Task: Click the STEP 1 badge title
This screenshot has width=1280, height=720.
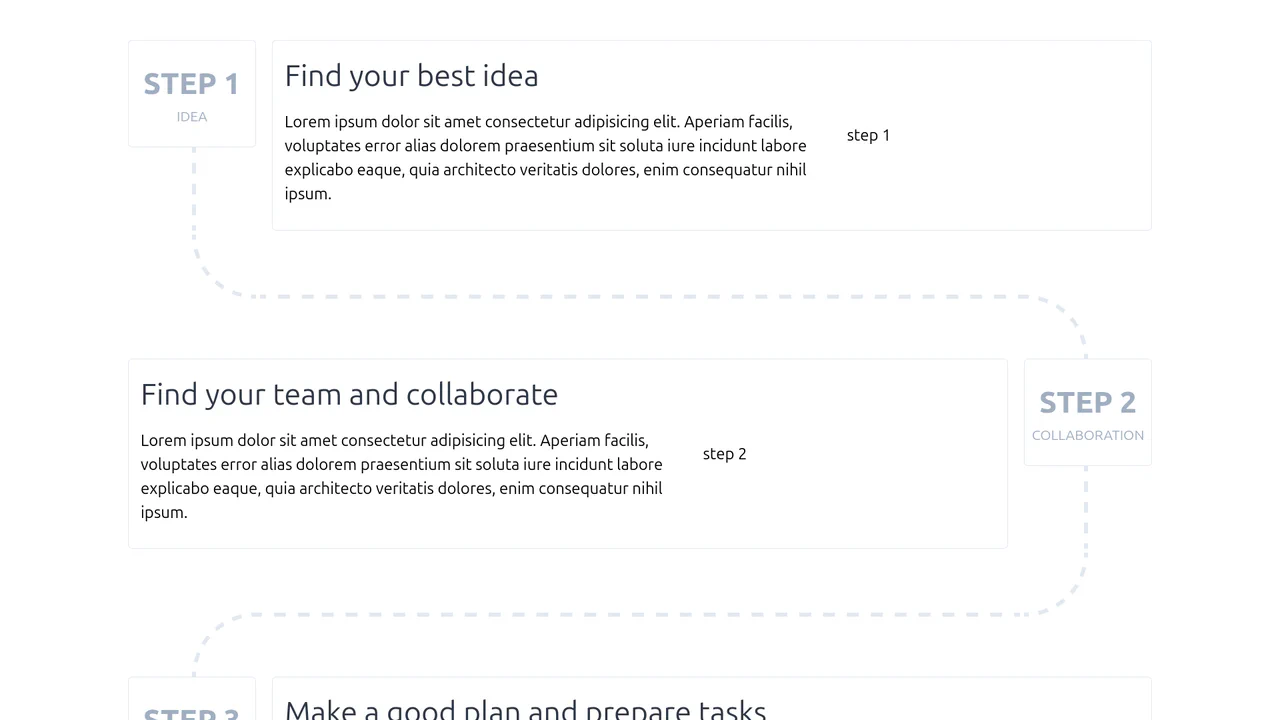Action: tap(191, 84)
